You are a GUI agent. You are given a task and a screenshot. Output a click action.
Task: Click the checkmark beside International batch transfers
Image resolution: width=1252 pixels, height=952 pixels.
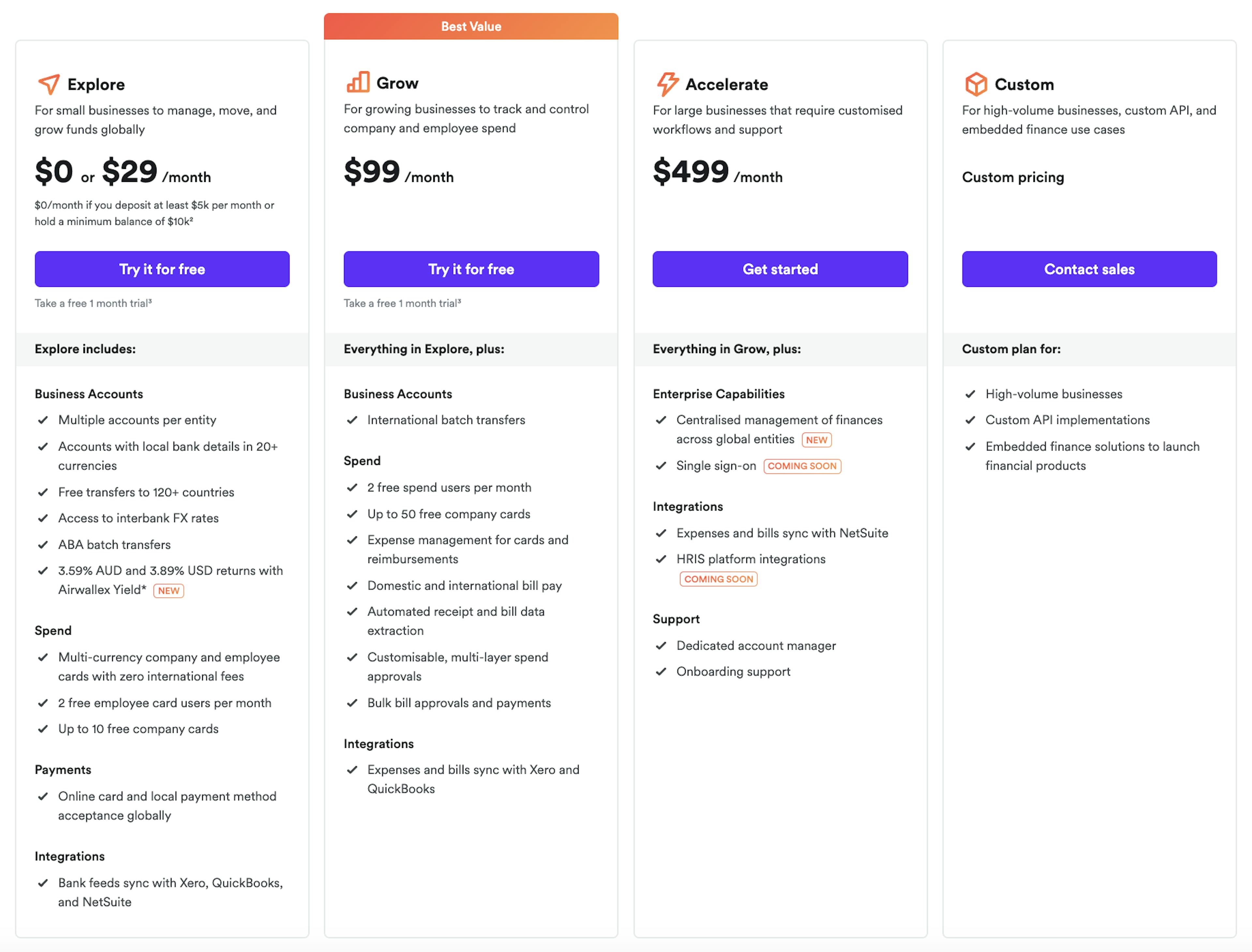[352, 420]
